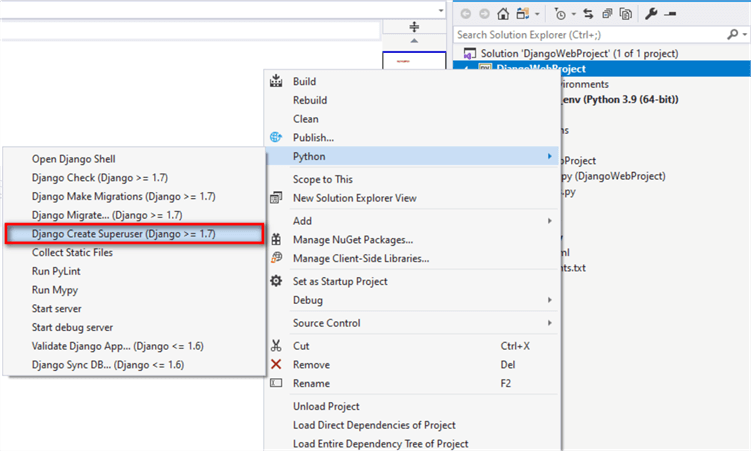Click the Home icon in Solution Explorer toolbar
Screen dimensions: 751x451
pyautogui.click(x=503, y=14)
